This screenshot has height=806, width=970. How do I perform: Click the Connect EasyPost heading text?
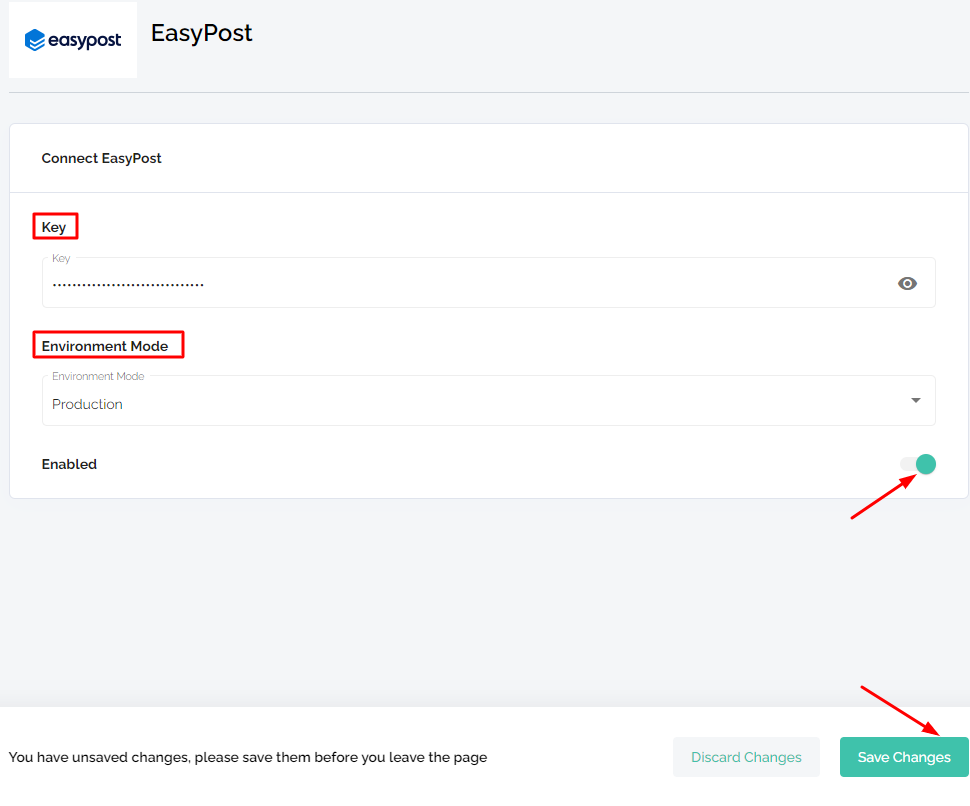tap(101, 158)
